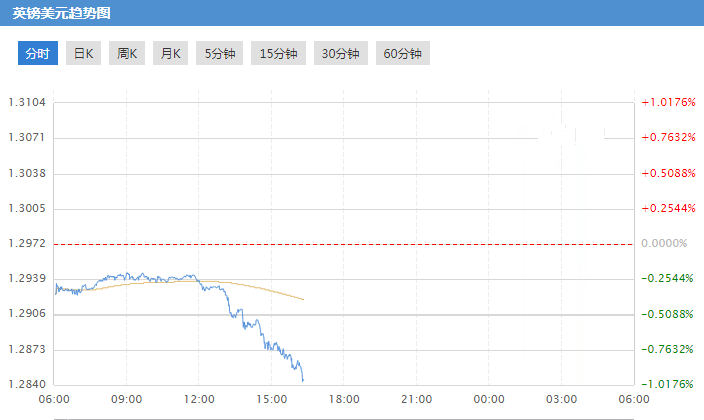704x420 pixels.
Task: Click the blue price line's latest point
Action: [x=303, y=380]
